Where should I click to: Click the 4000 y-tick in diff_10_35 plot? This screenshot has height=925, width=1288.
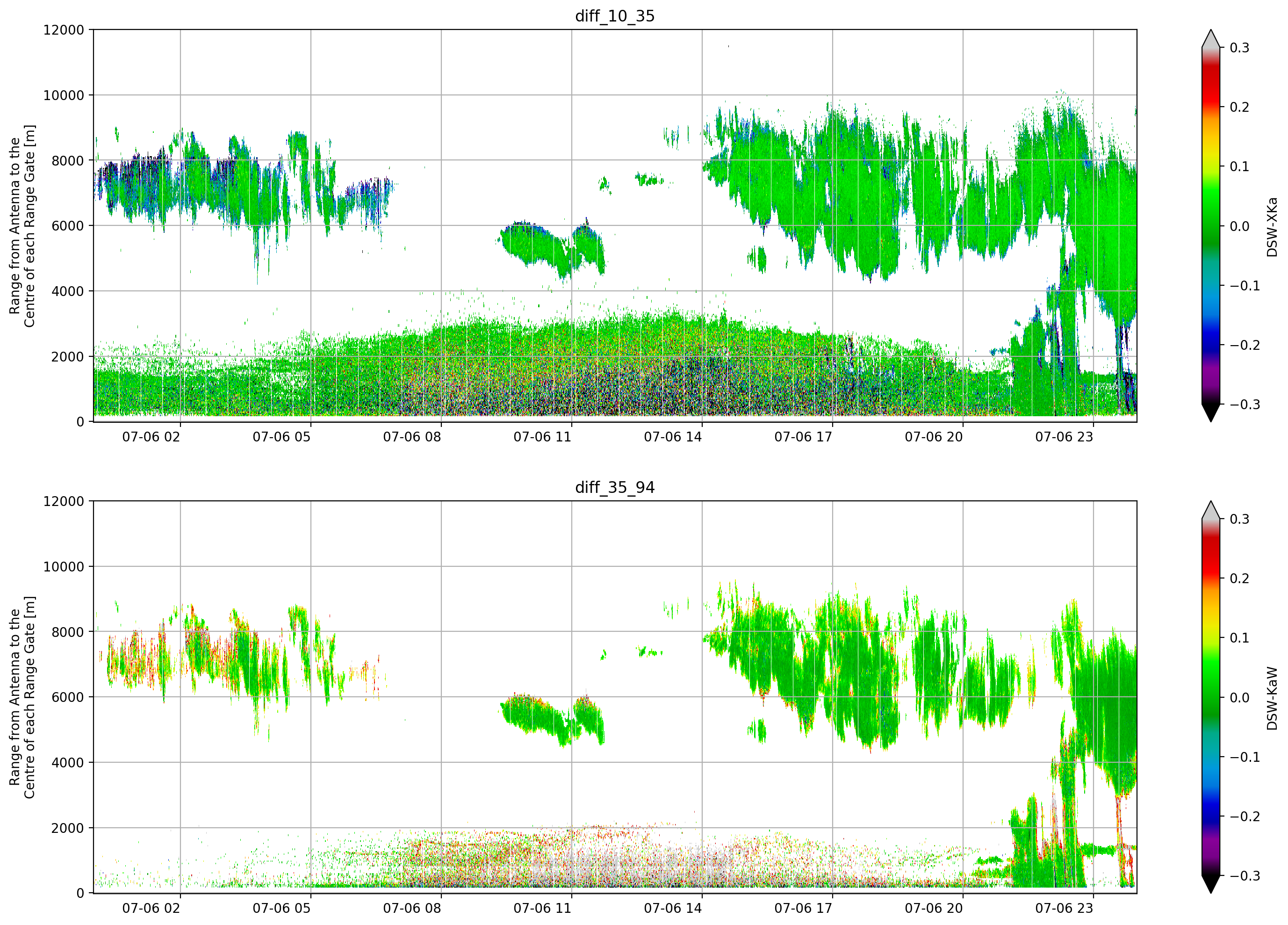point(68,291)
